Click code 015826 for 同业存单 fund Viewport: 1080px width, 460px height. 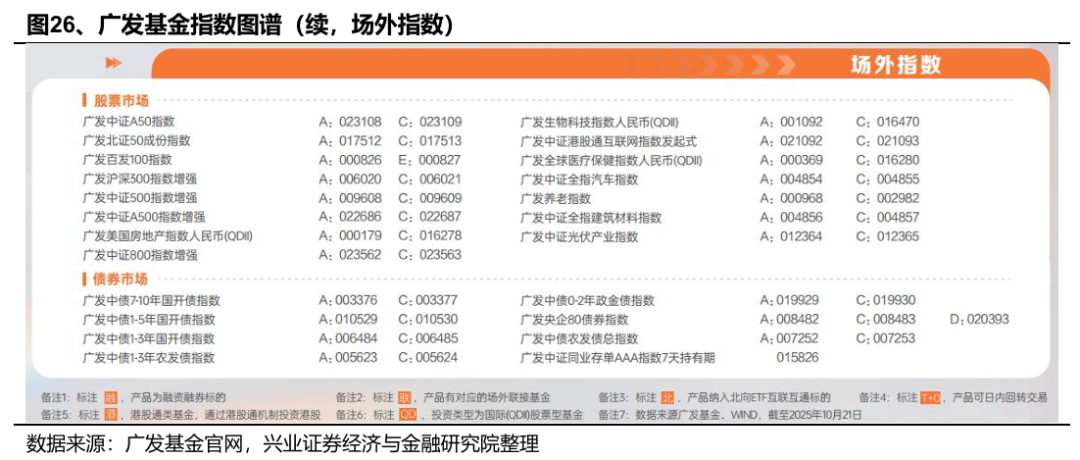[x=797, y=358]
